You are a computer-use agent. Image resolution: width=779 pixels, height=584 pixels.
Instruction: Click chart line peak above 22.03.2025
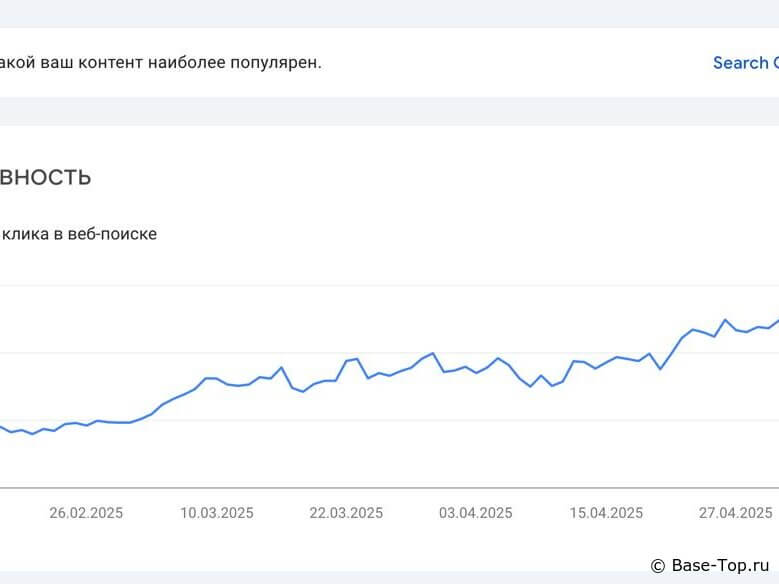356,358
